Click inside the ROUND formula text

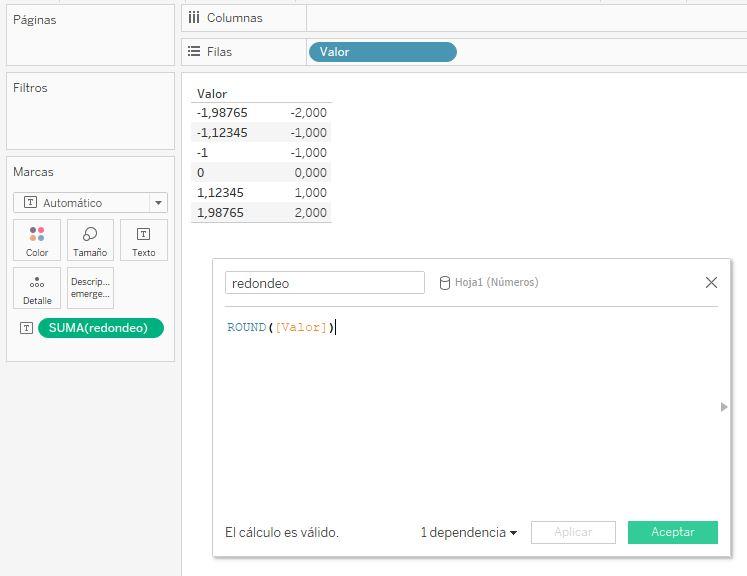[x=280, y=328]
